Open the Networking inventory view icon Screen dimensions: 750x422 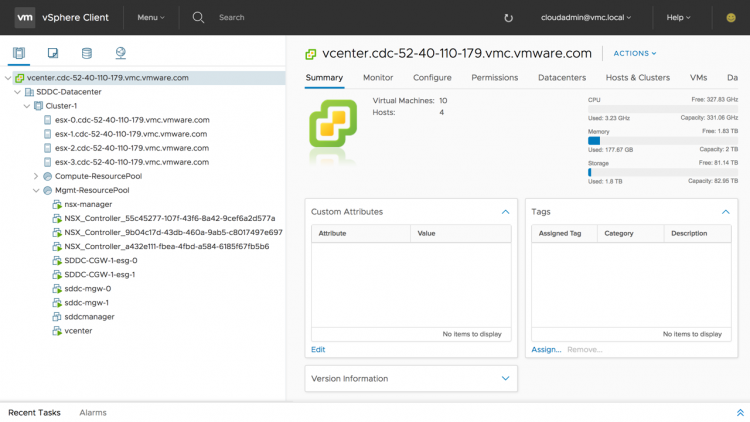click(120, 53)
